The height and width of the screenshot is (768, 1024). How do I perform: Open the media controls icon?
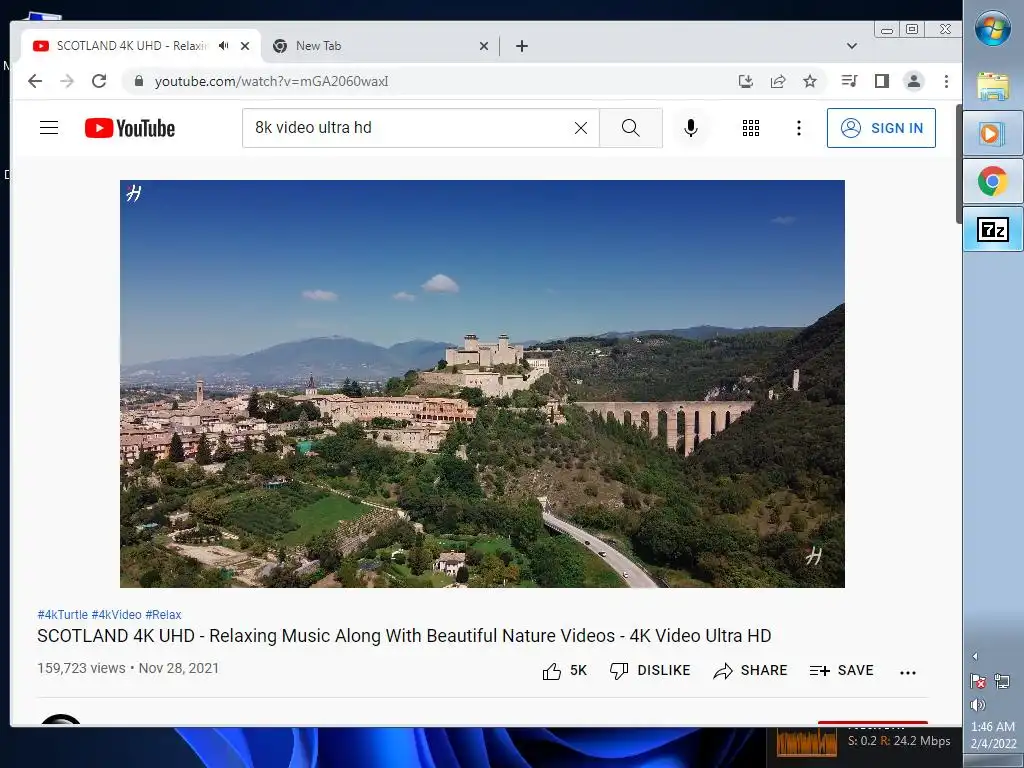point(849,81)
